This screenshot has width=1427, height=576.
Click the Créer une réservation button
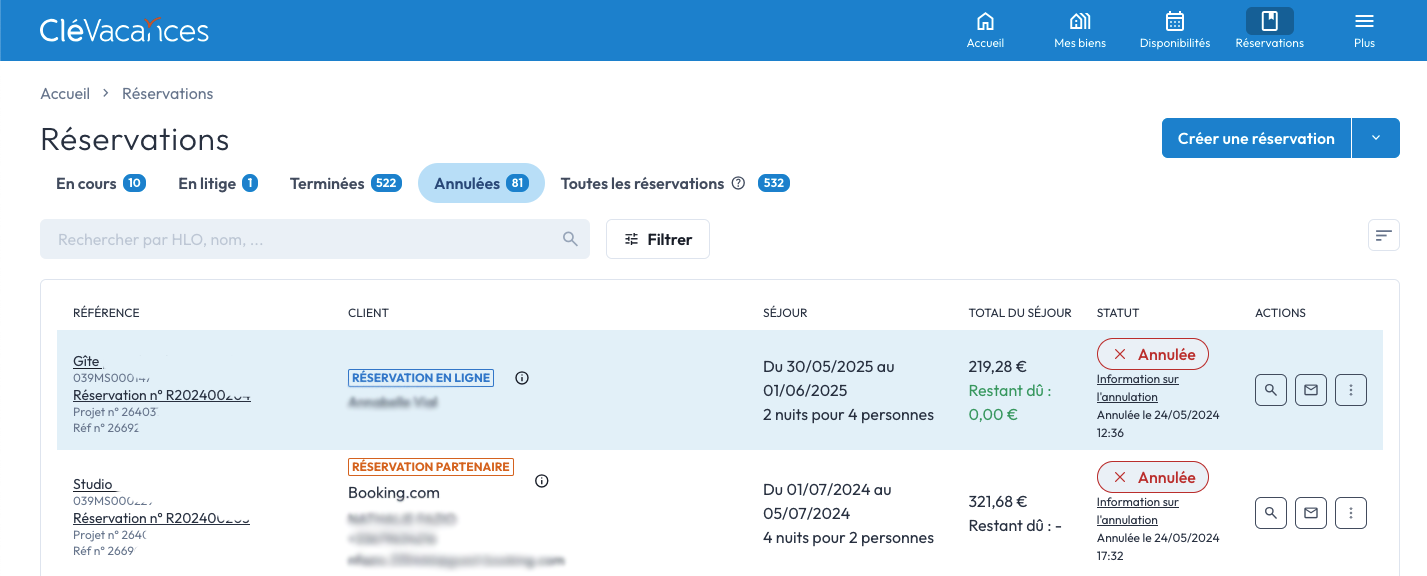(1256, 138)
